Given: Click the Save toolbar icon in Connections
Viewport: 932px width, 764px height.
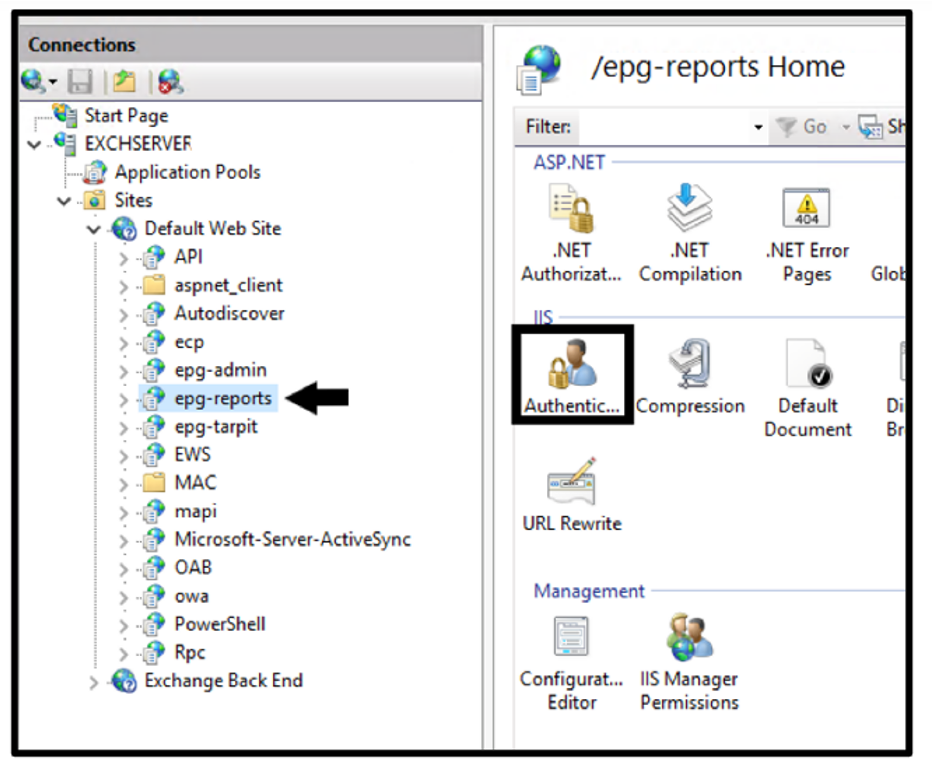Looking at the screenshot, I should pyautogui.click(x=82, y=81).
